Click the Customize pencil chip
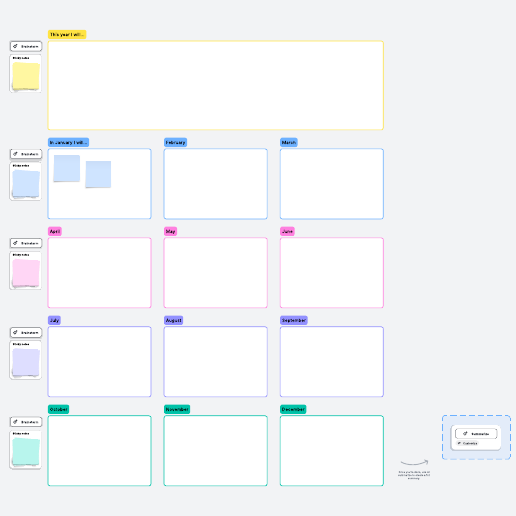 tap(467, 443)
